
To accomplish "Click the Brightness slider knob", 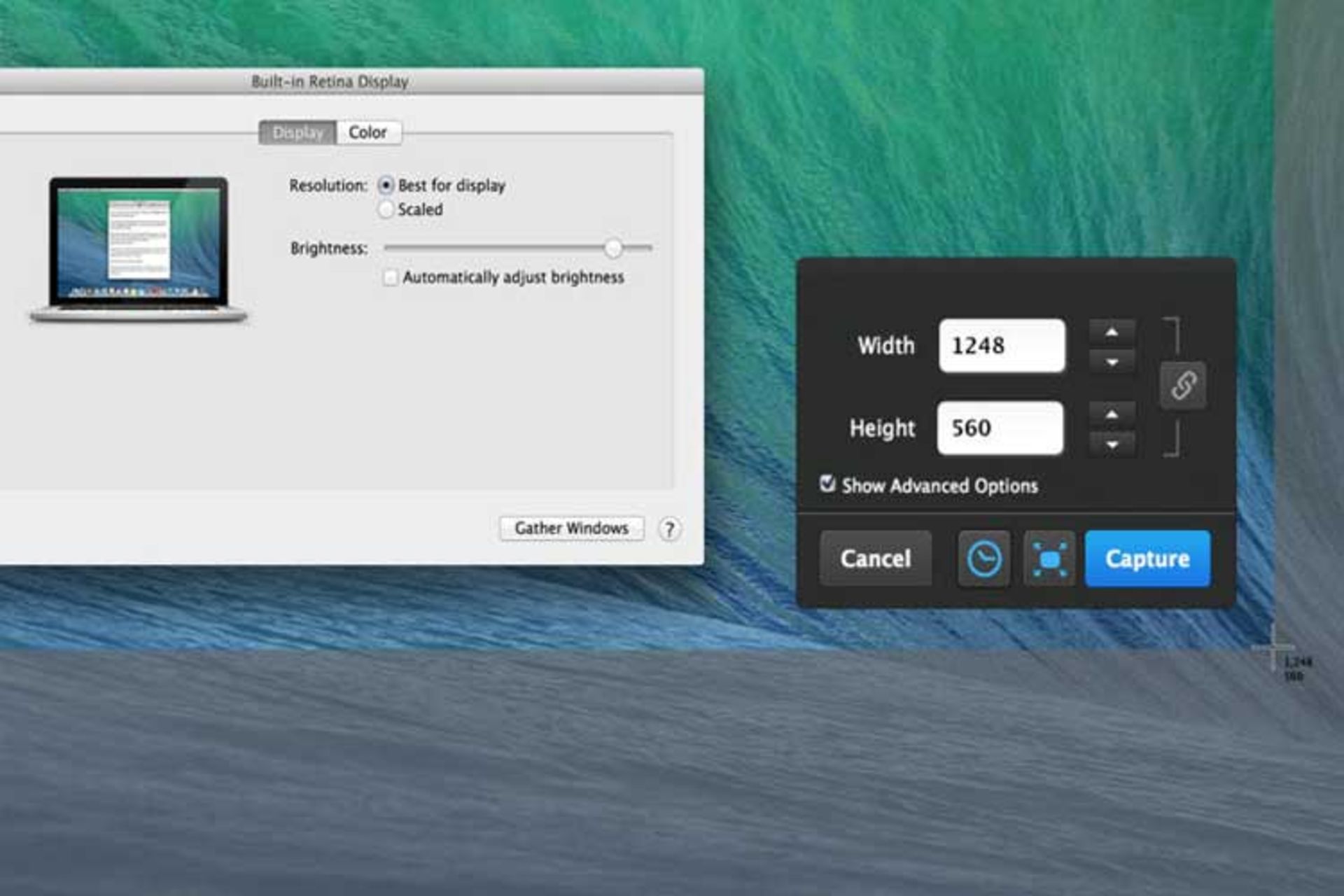I will click(613, 248).
